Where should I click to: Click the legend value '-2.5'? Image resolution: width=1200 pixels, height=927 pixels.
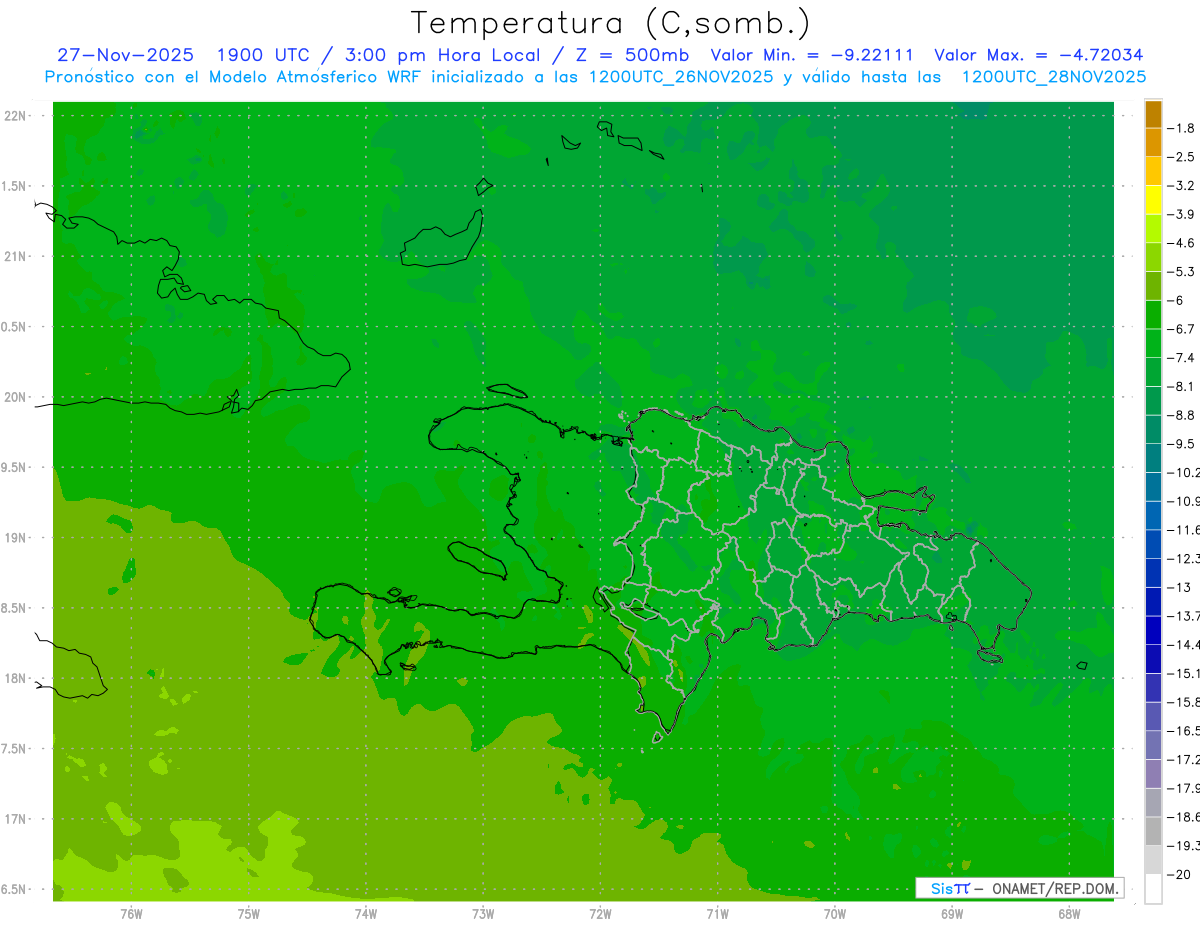[x=1180, y=157]
